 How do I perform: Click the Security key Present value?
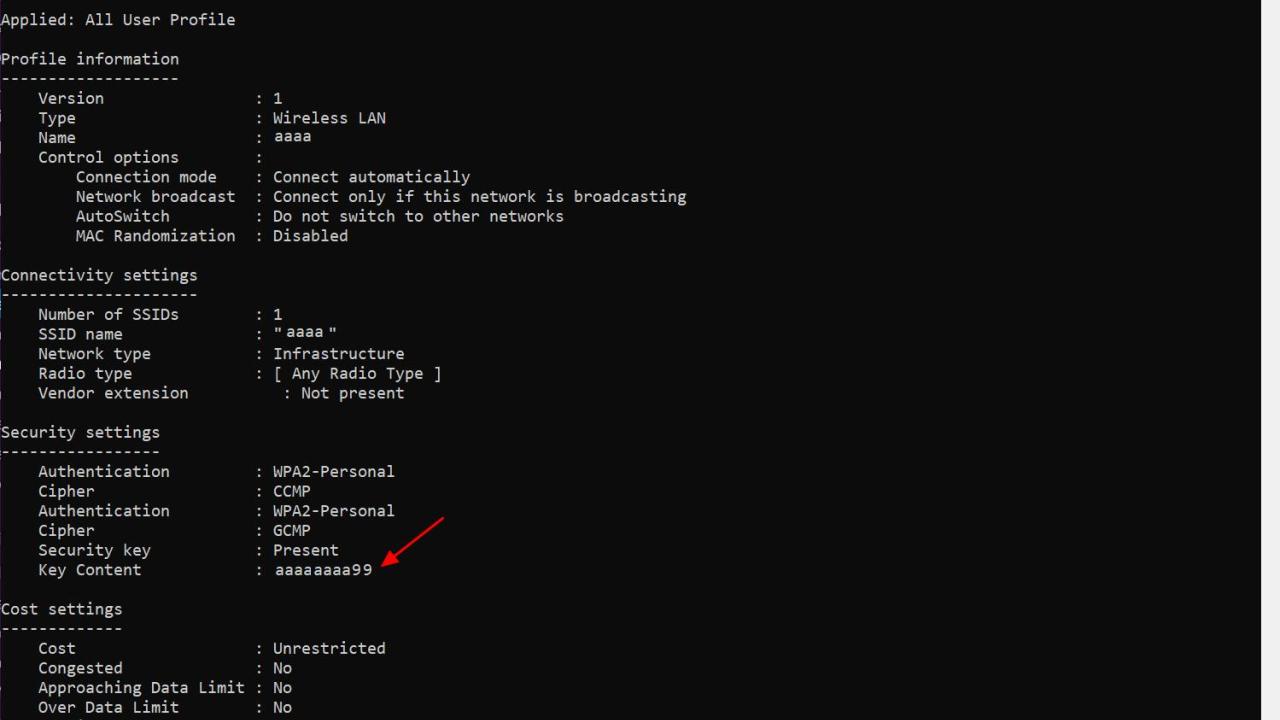pos(306,550)
